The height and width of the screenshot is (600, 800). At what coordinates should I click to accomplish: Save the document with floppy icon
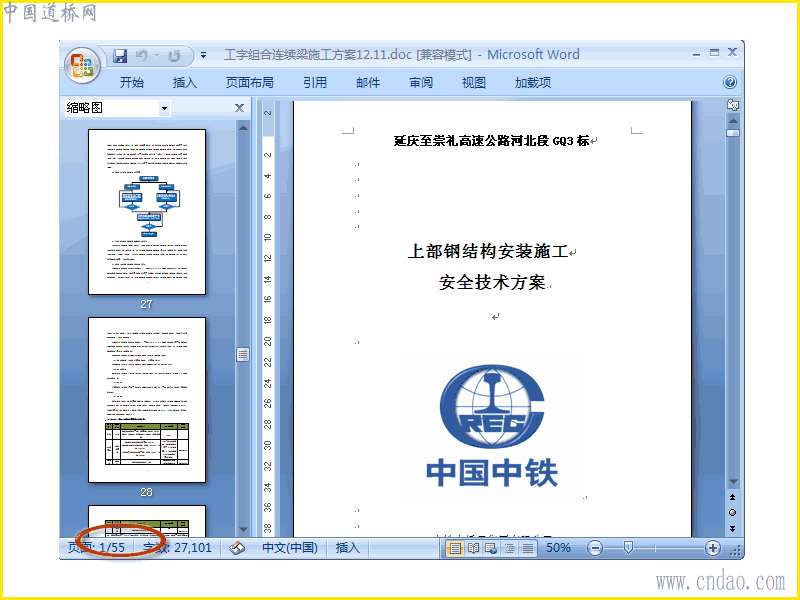pyautogui.click(x=120, y=56)
